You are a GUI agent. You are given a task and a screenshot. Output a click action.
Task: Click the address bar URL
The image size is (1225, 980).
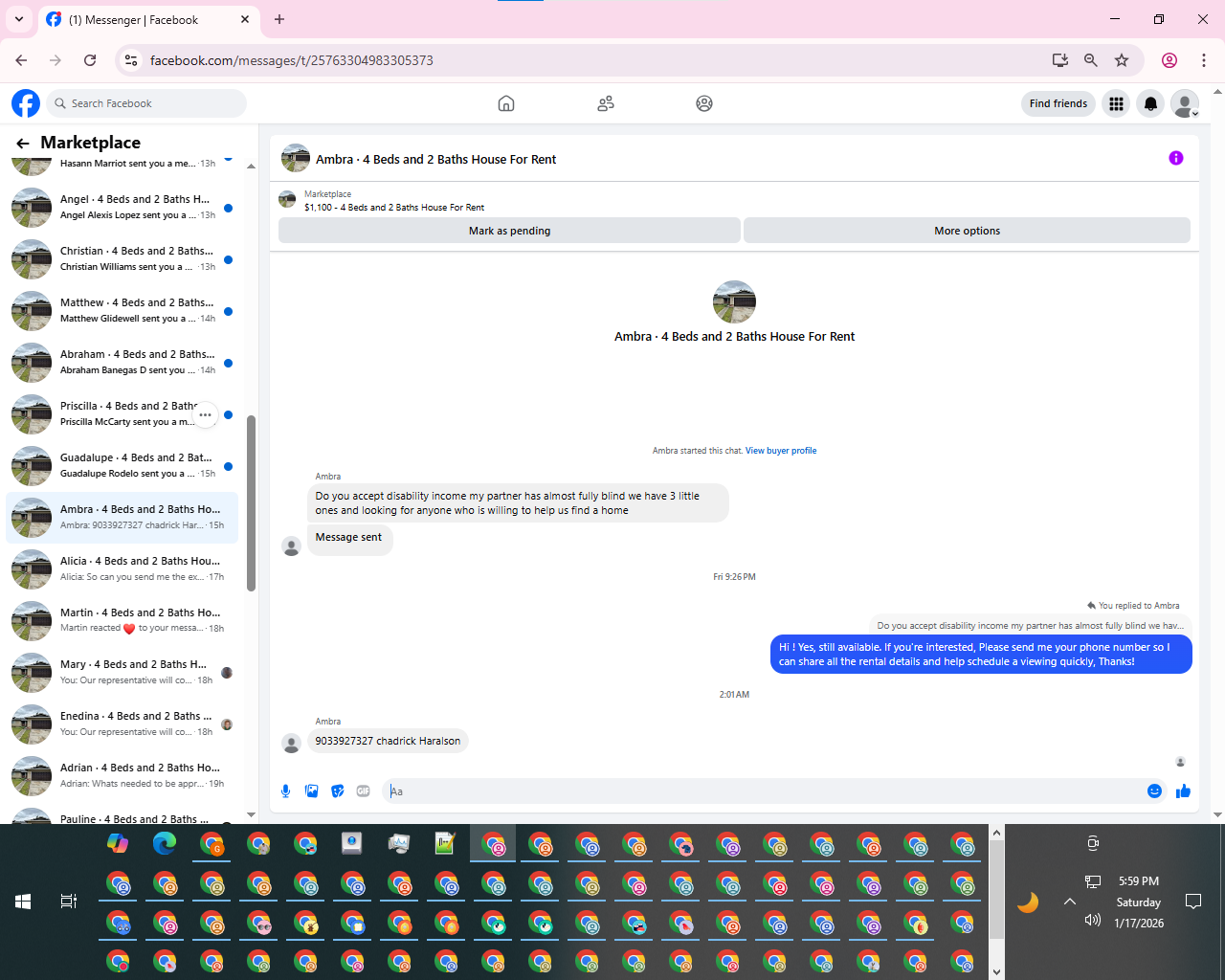(x=292, y=60)
